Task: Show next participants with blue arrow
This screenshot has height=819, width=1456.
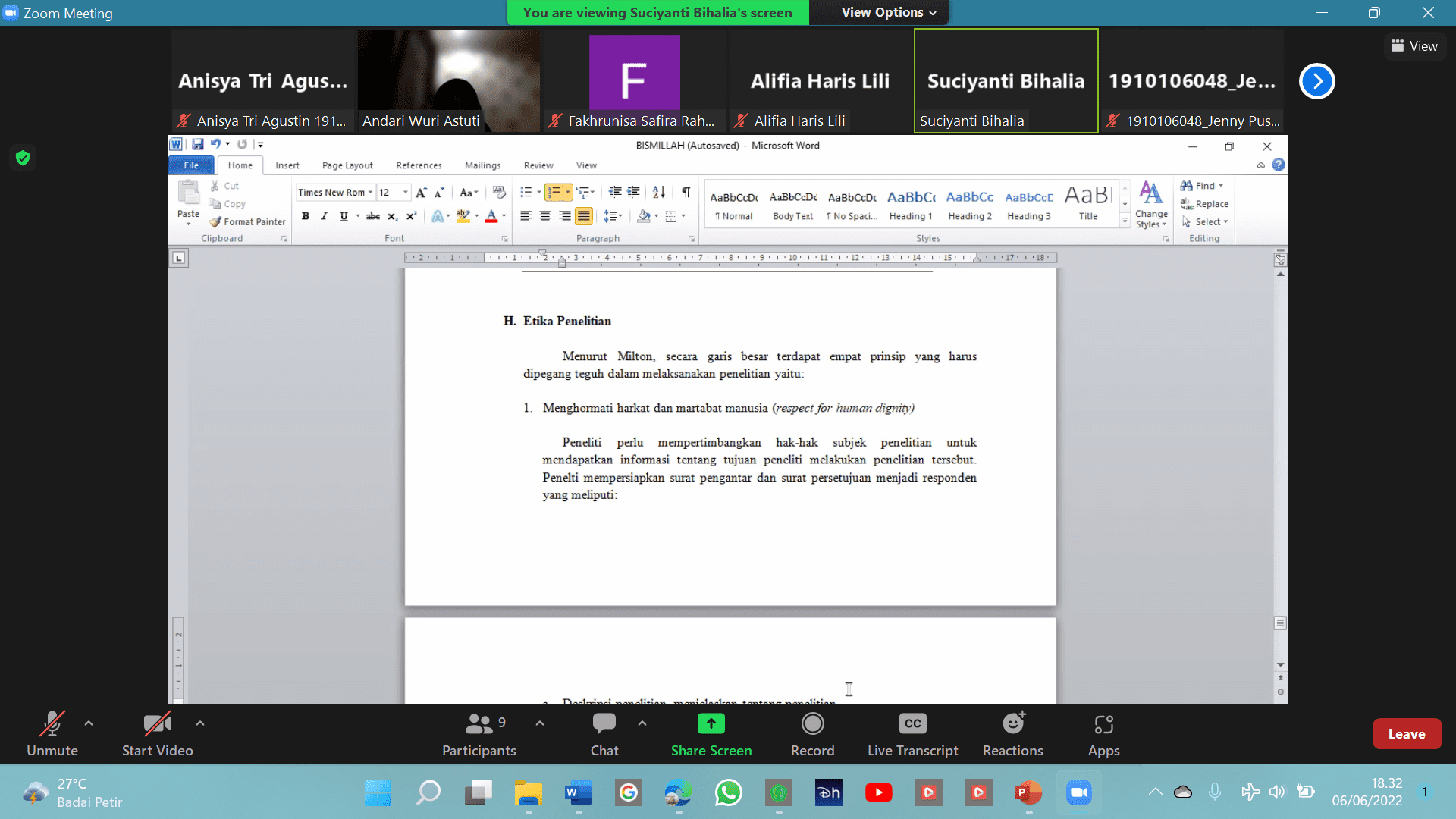Action: click(1317, 81)
